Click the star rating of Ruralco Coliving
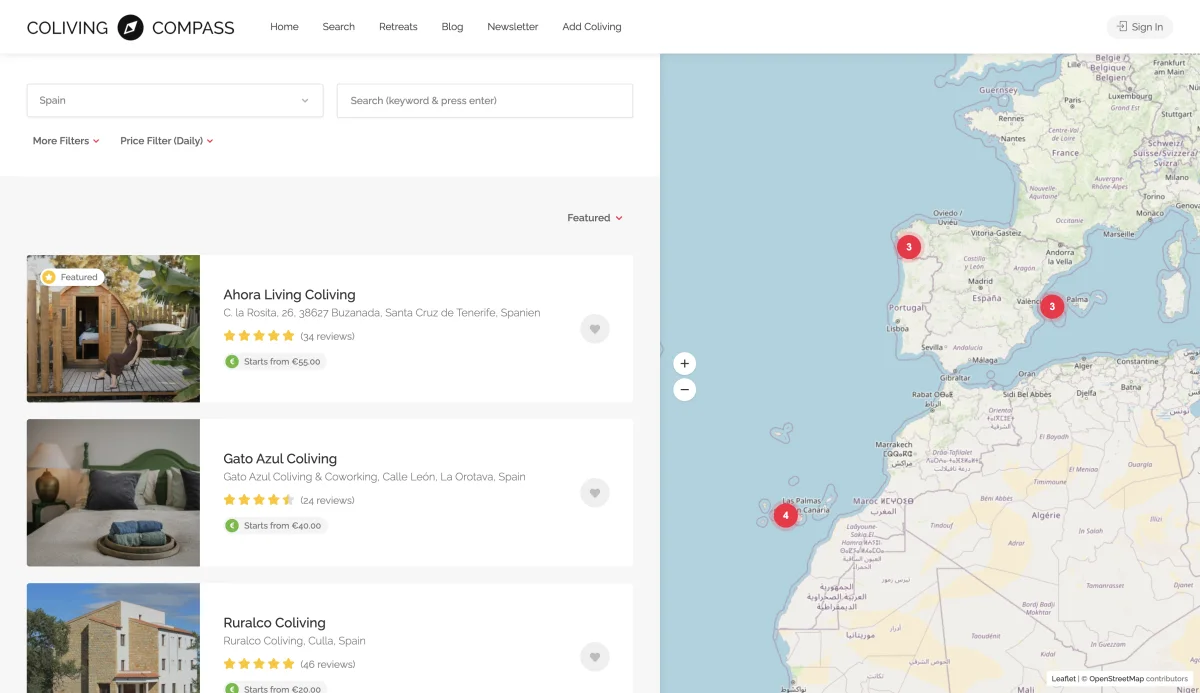Viewport: 1200px width, 693px height. [x=259, y=664]
